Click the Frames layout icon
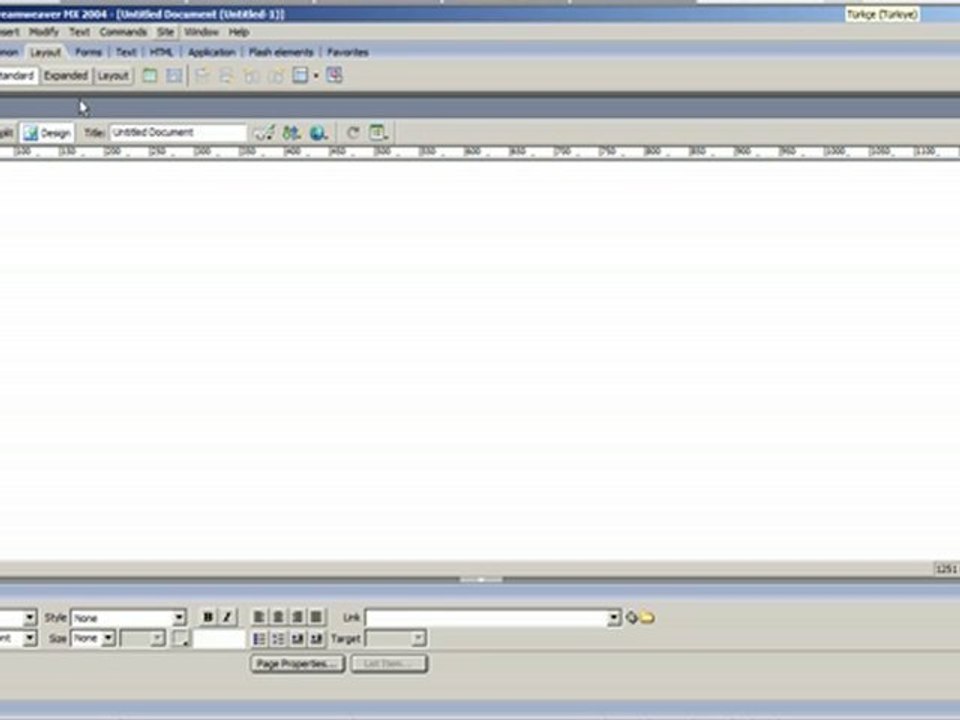 (x=300, y=75)
